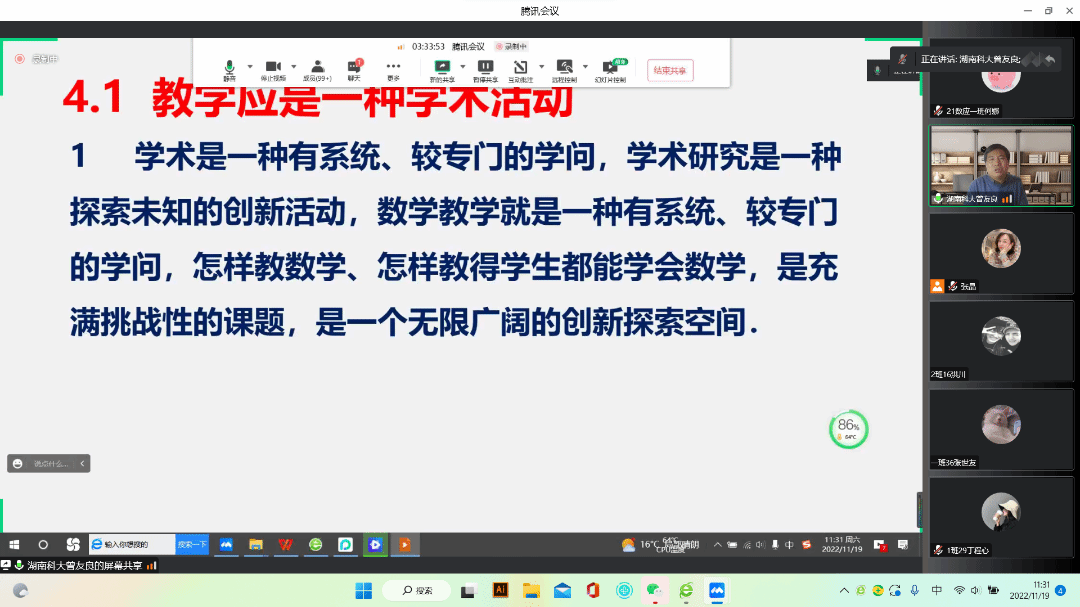Open the More options (three dots)
Viewport: 1080px width, 607px height.
(x=393, y=68)
